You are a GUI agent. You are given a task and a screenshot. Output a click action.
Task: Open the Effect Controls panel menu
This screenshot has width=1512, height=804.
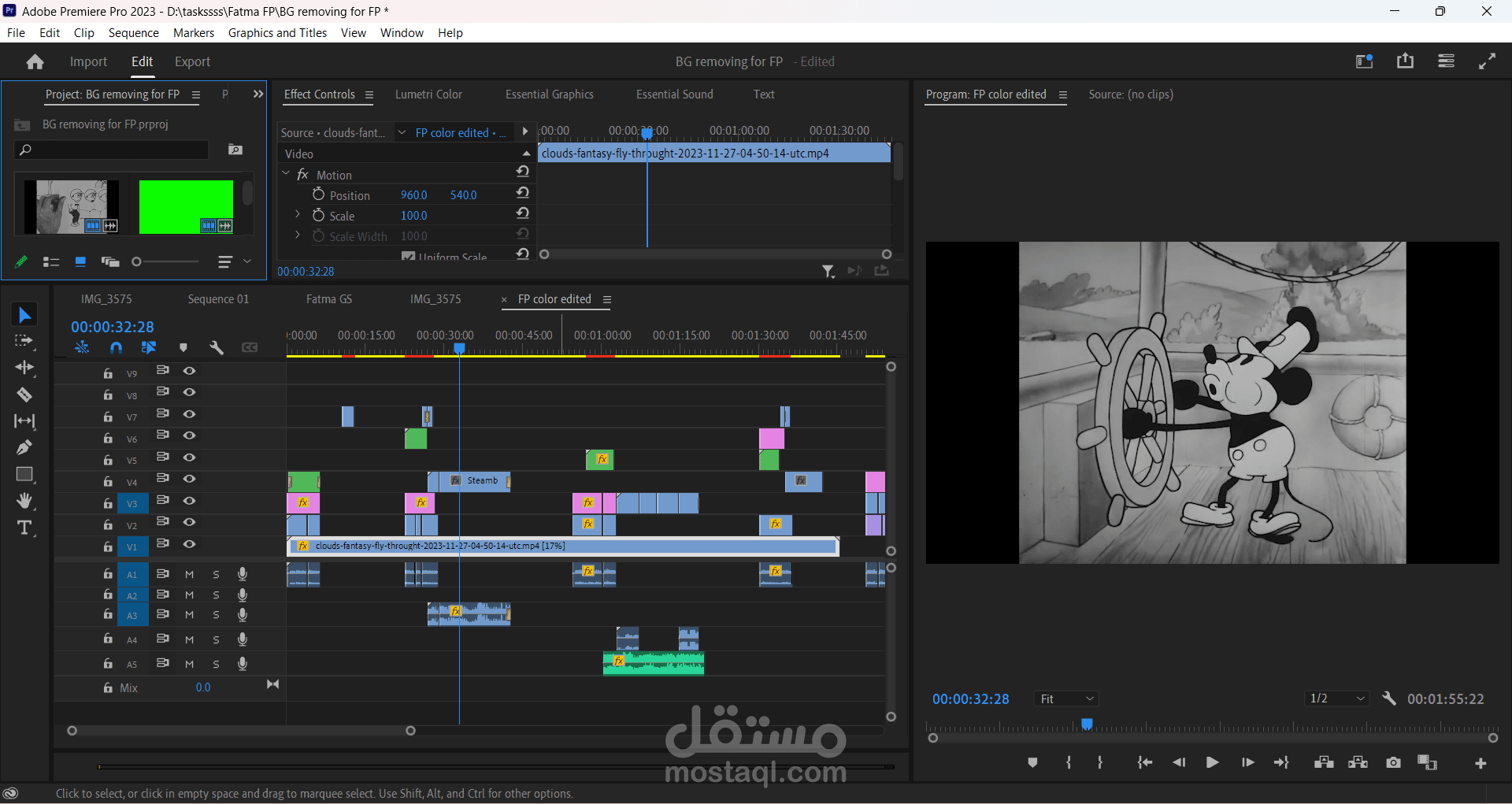tap(369, 94)
